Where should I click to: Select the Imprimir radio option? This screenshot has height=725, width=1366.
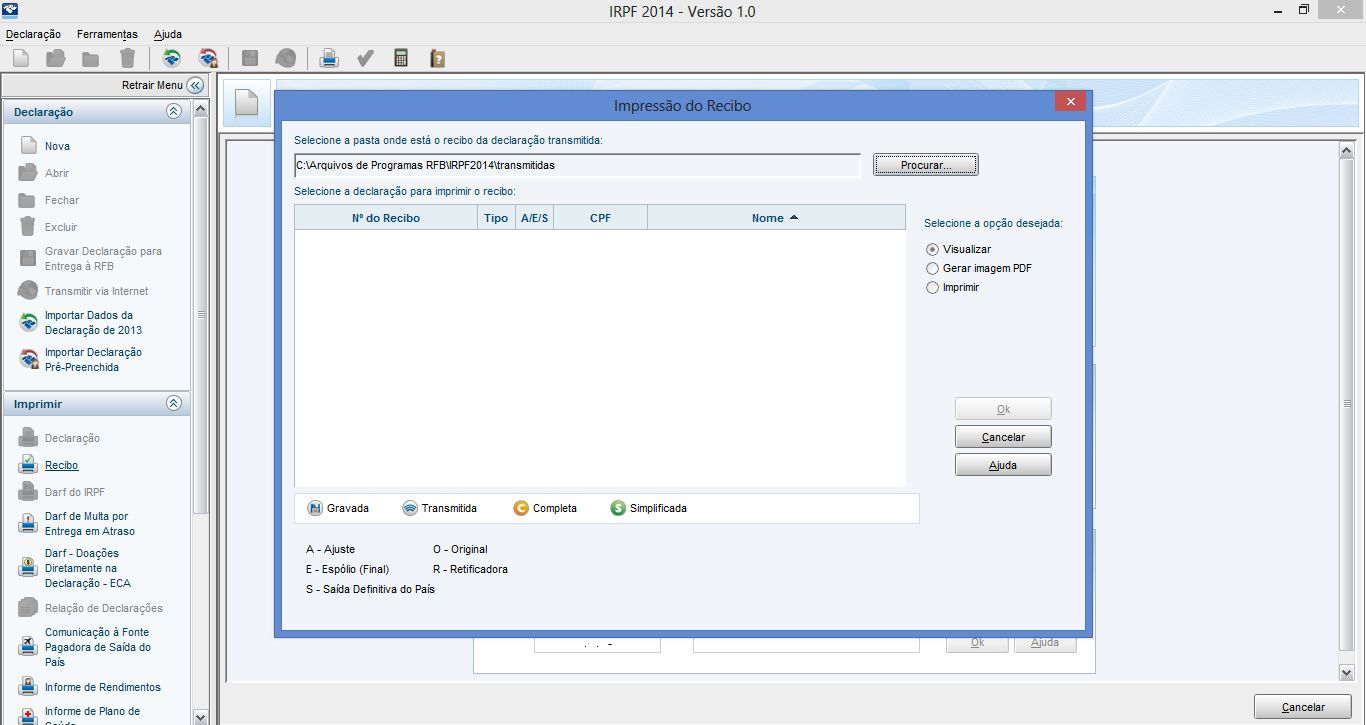click(933, 287)
